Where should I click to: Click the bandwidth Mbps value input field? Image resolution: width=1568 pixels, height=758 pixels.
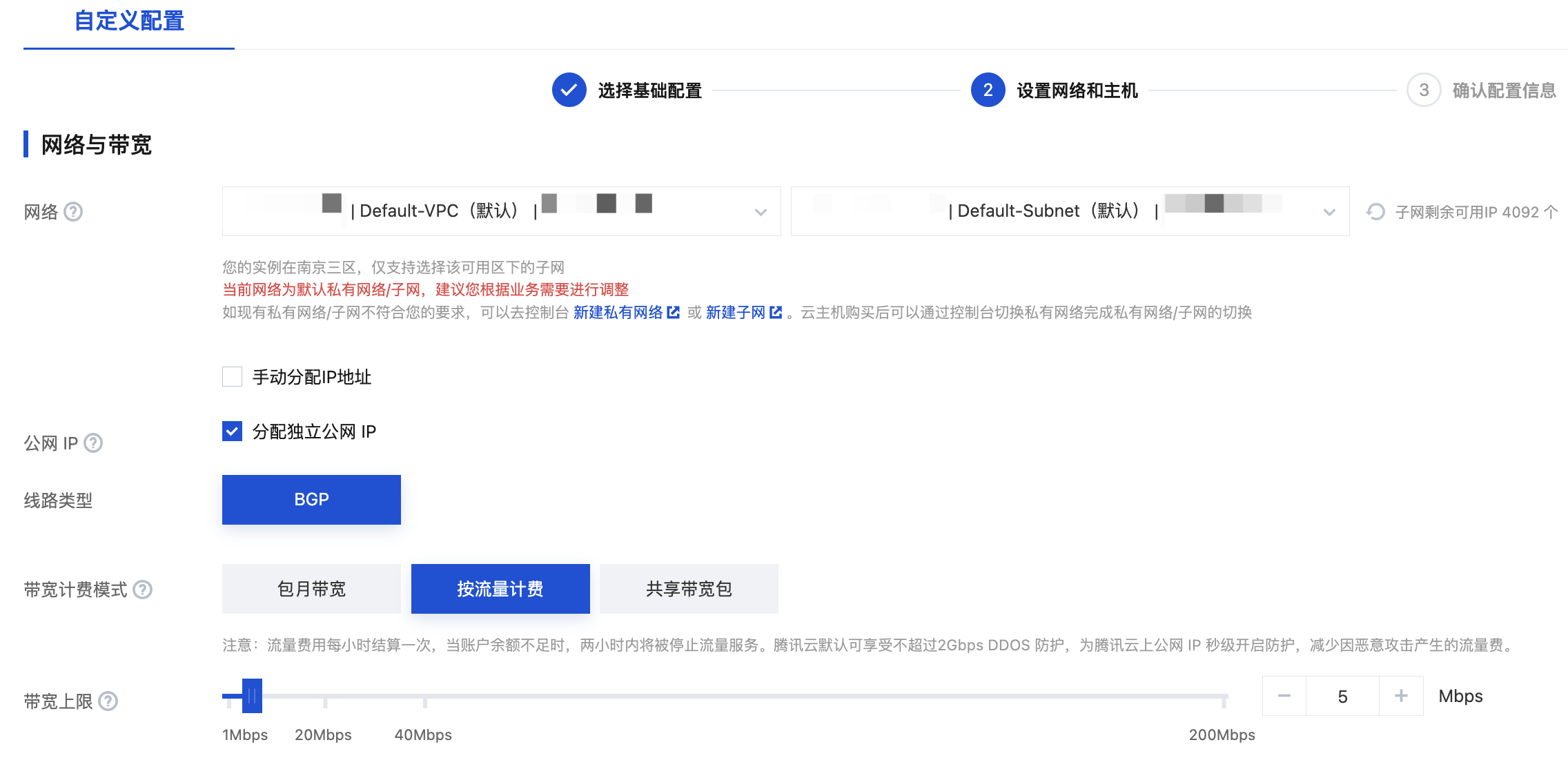click(x=1342, y=697)
